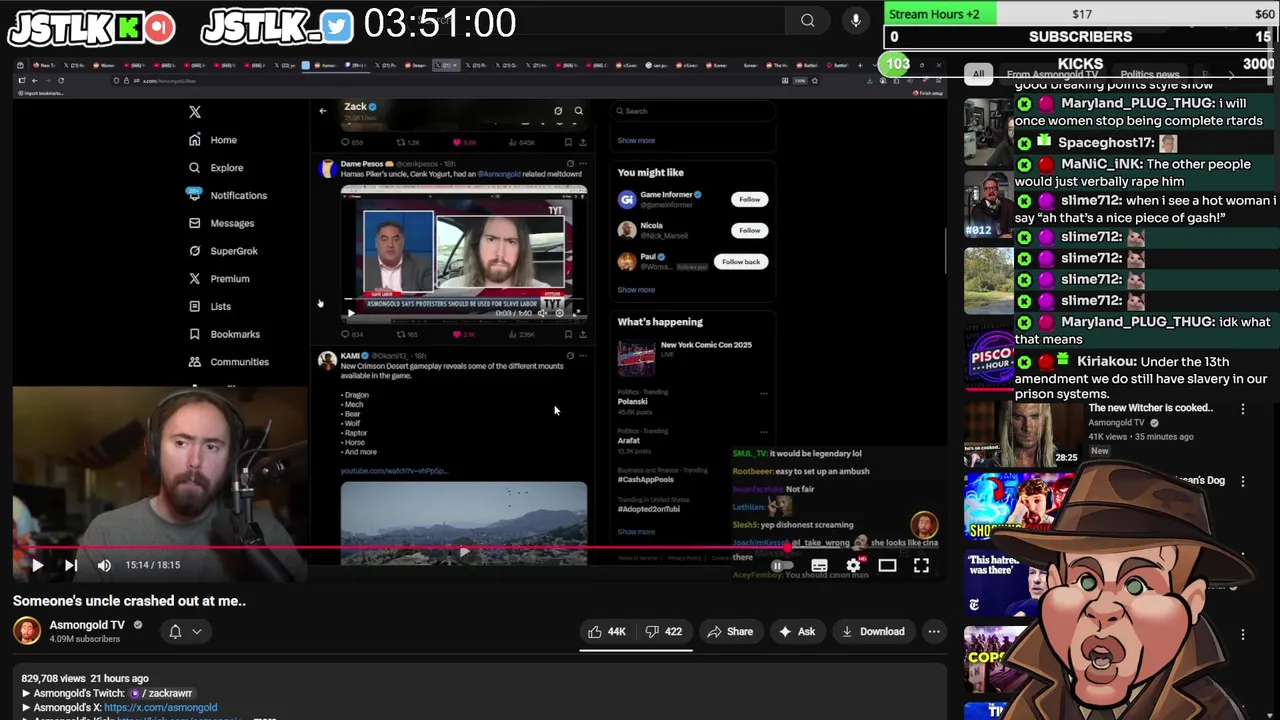Click Show more under You might like
The height and width of the screenshot is (720, 1280).
pos(636,290)
